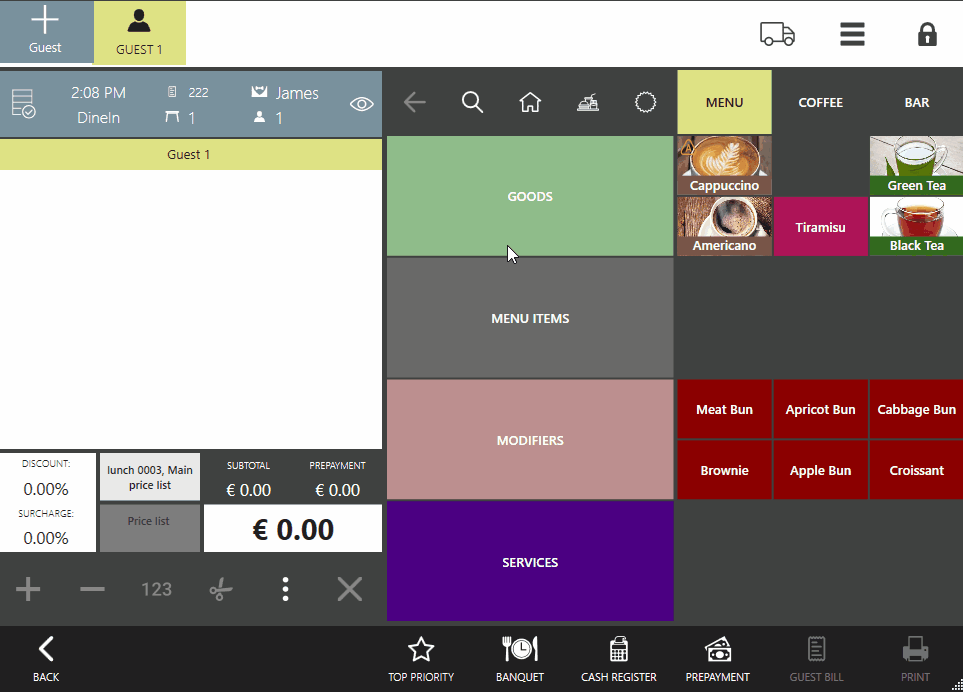Add a new Guest
The image size is (963, 692).
click(45, 32)
